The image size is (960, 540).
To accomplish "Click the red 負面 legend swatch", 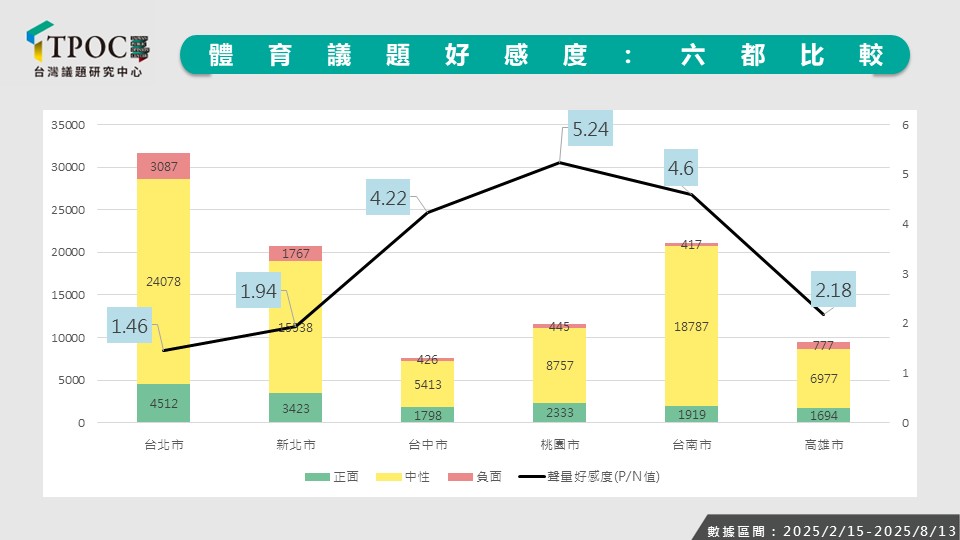I will (460, 477).
